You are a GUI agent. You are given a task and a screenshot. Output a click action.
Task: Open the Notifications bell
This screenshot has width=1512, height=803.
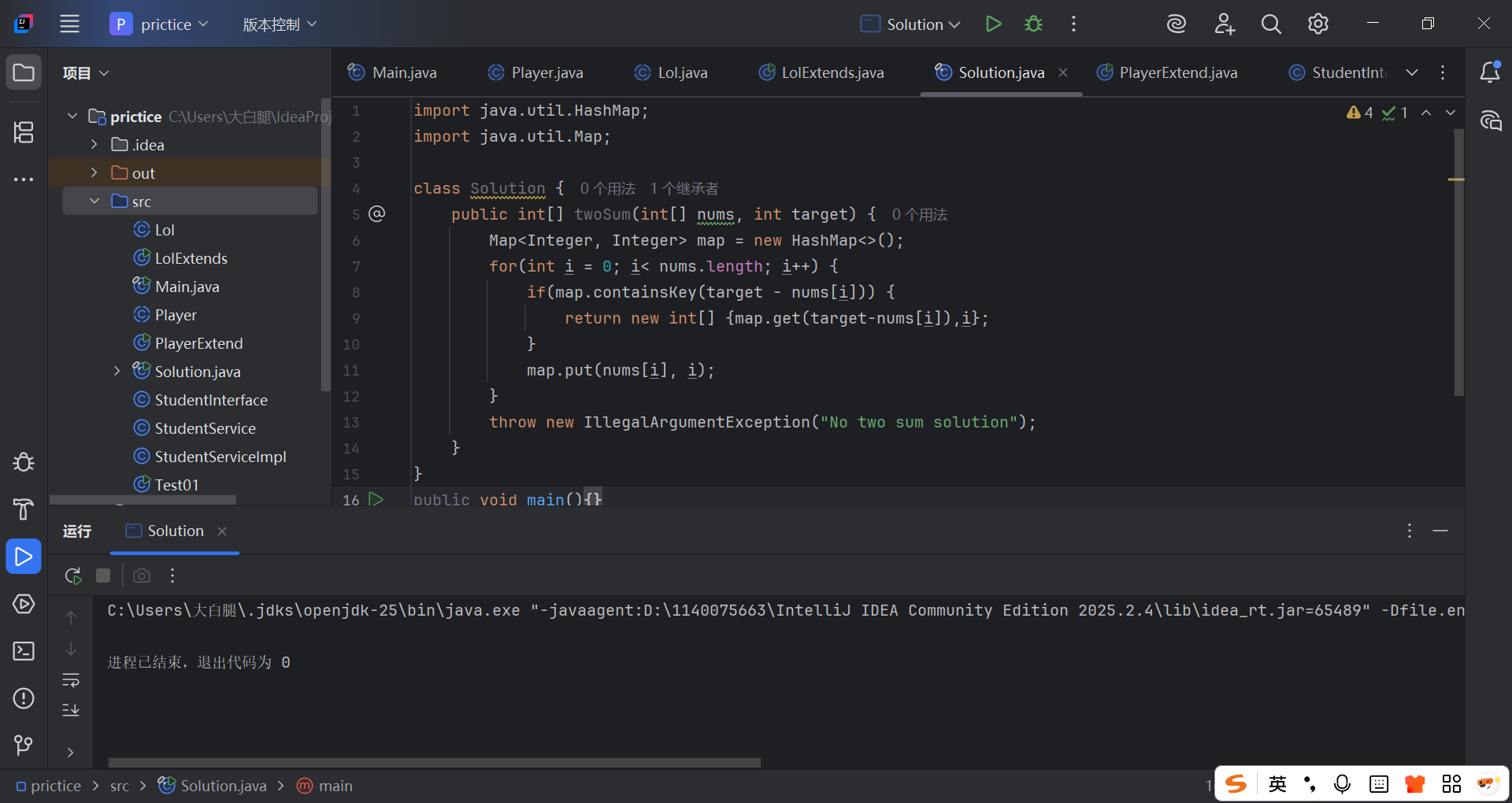(x=1490, y=72)
